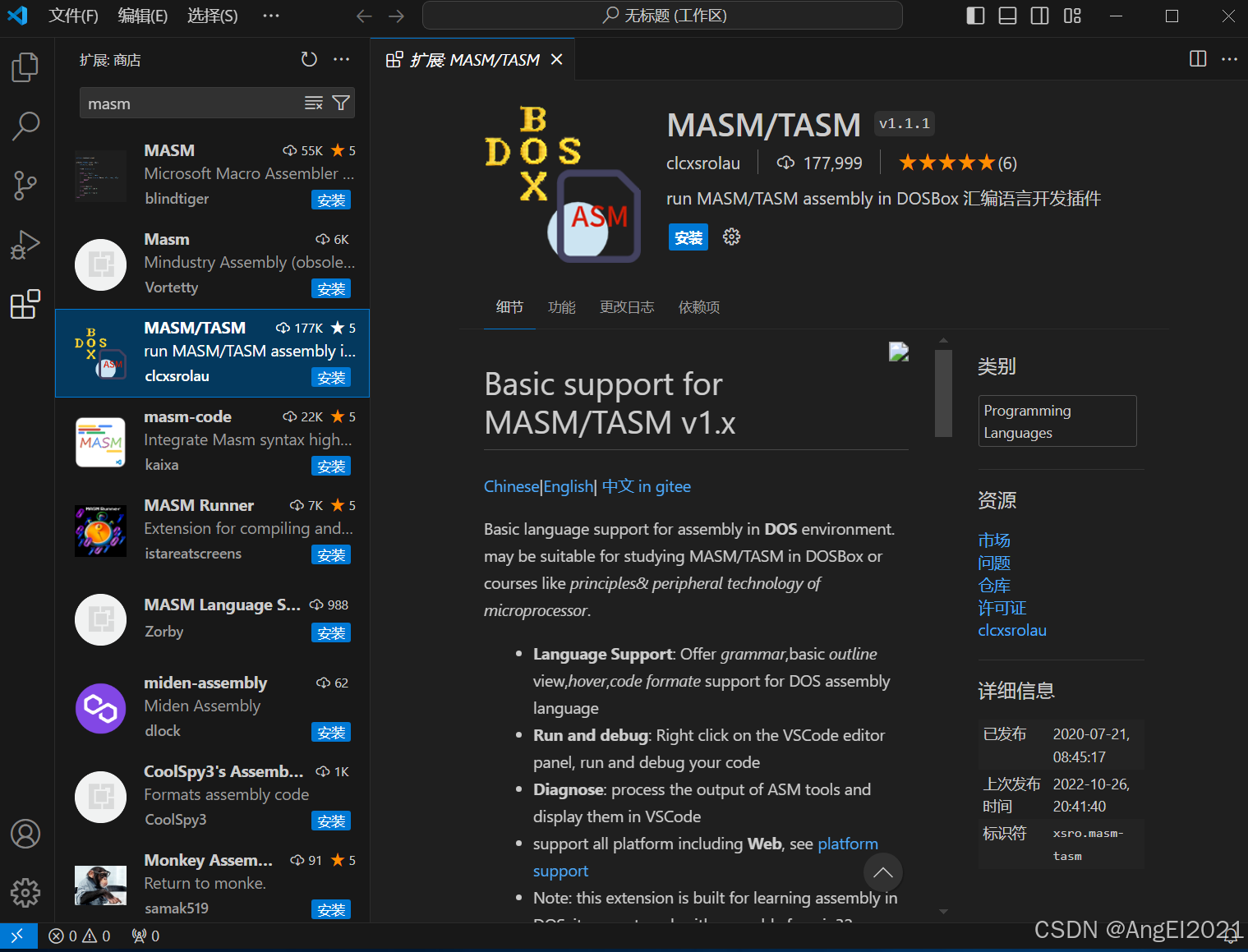Show errors and warnings in status bar
This screenshot has width=1248, height=952.
pos(80,936)
